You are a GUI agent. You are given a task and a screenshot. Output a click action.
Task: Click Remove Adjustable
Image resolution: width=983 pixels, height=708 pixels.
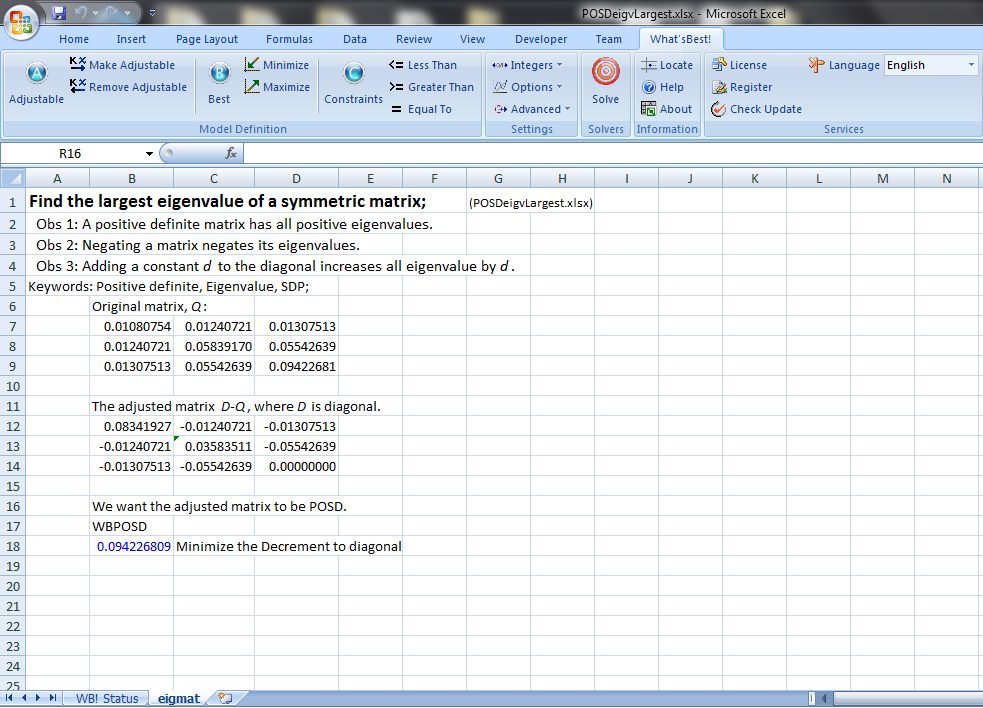click(x=128, y=87)
